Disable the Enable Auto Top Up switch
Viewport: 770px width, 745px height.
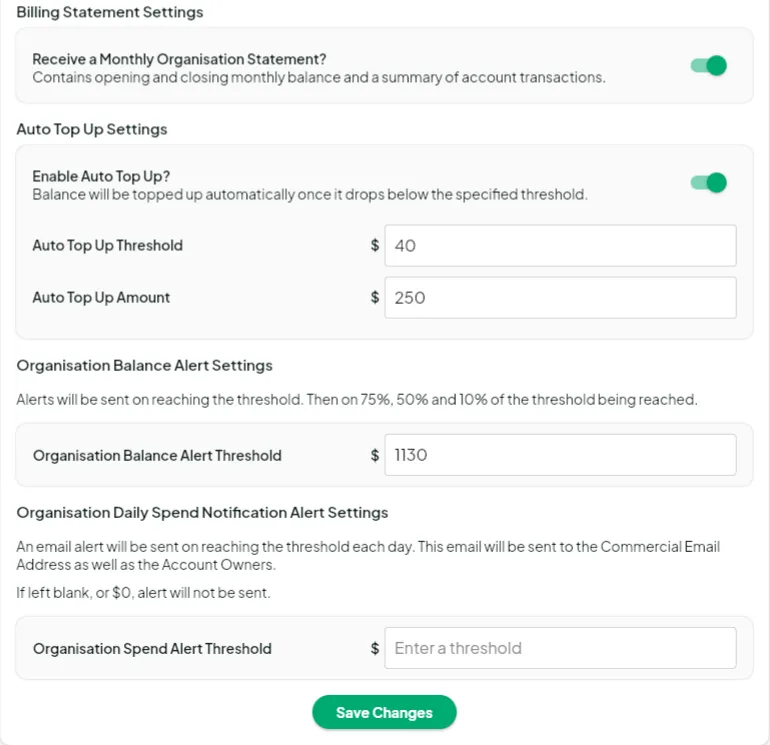coord(708,183)
